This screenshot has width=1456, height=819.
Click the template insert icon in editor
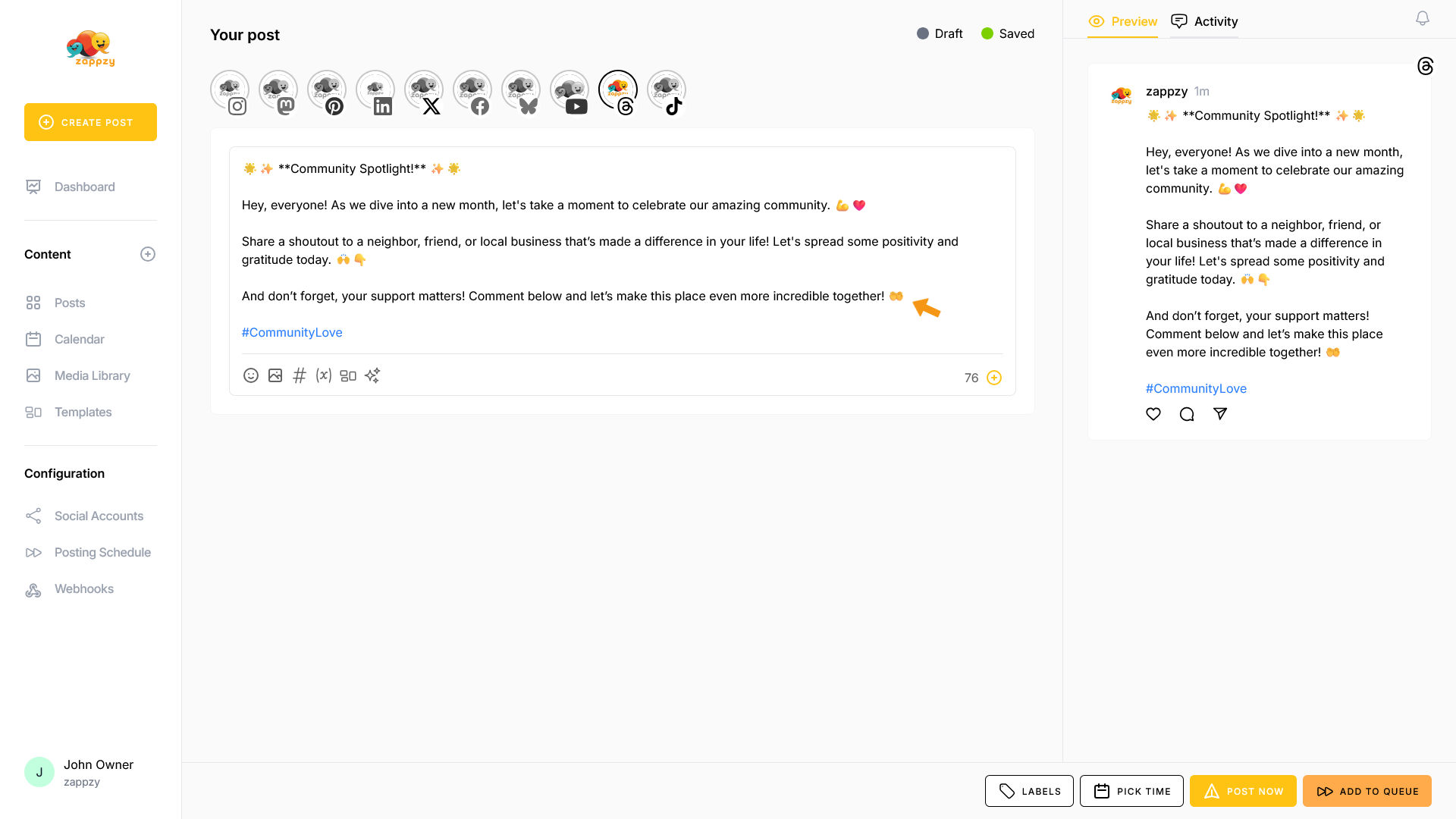tap(348, 375)
